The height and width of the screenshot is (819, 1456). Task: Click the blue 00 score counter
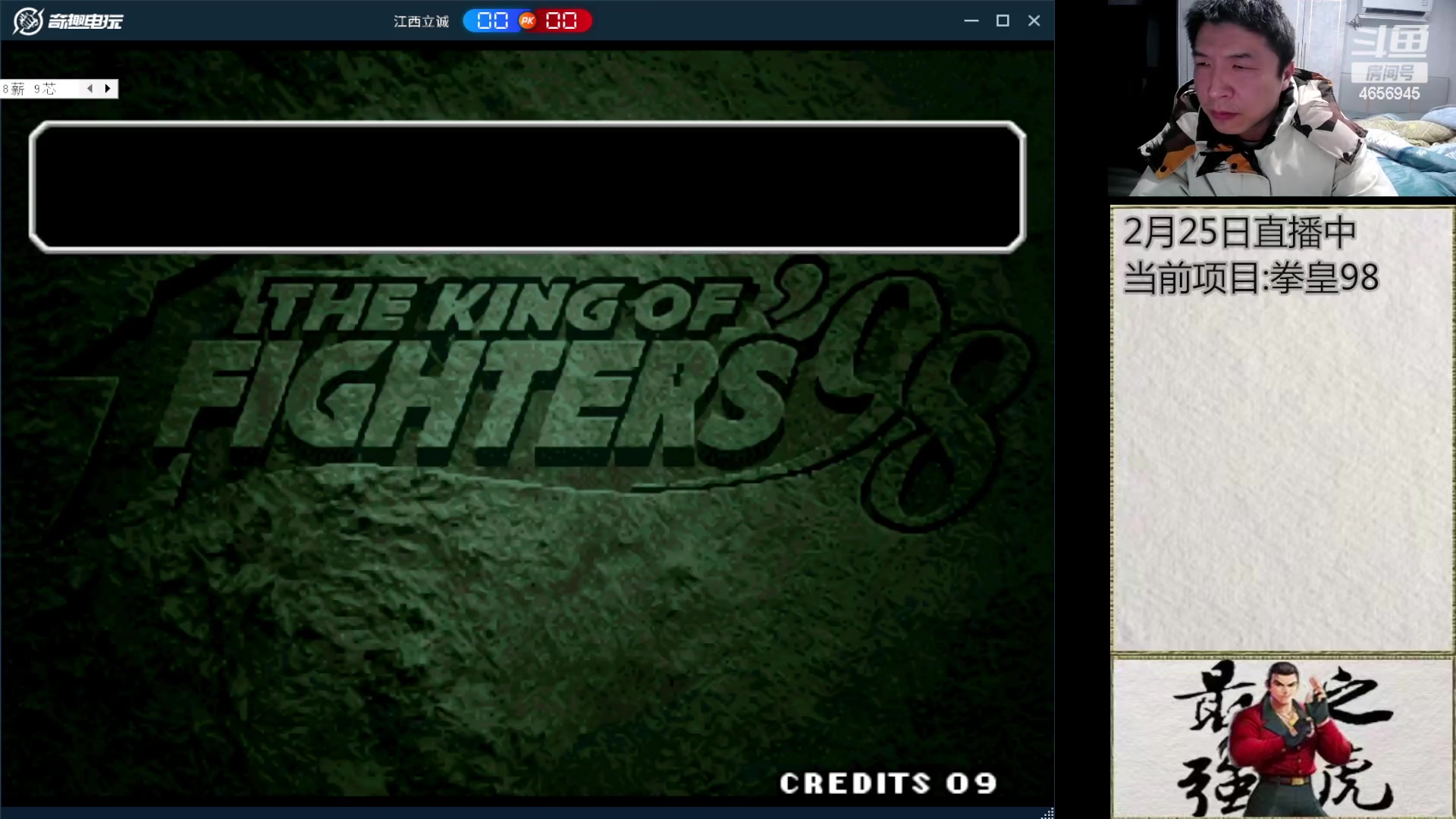click(x=492, y=21)
